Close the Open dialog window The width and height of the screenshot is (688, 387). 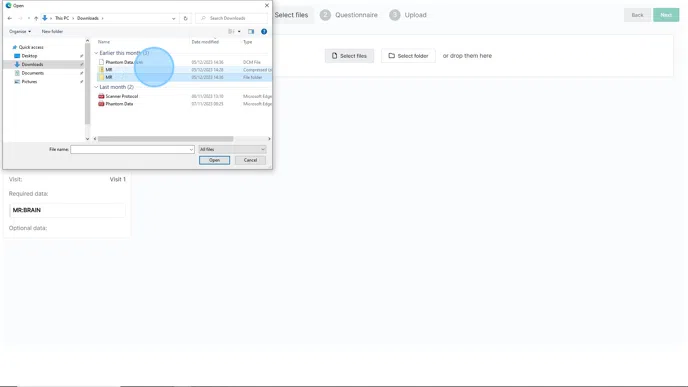click(x=267, y=6)
